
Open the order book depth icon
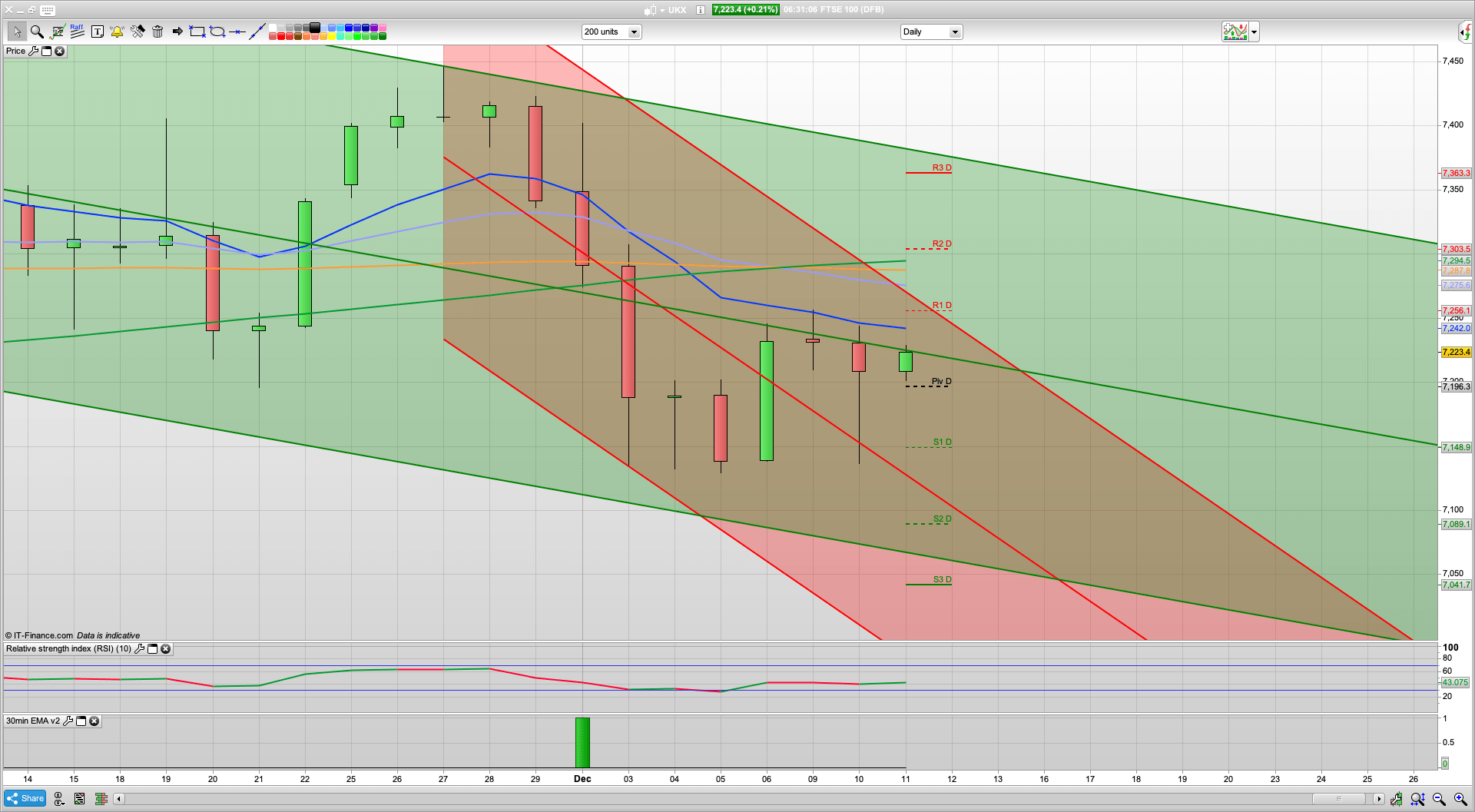point(101,799)
